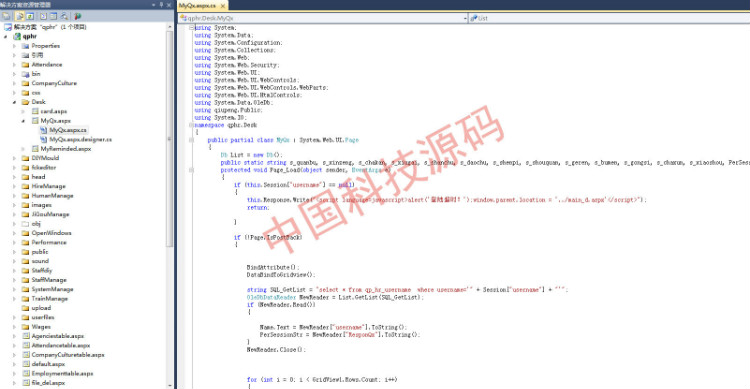This screenshot has width=750, height=389.
Task: Select the public folder
Action: 40,252
